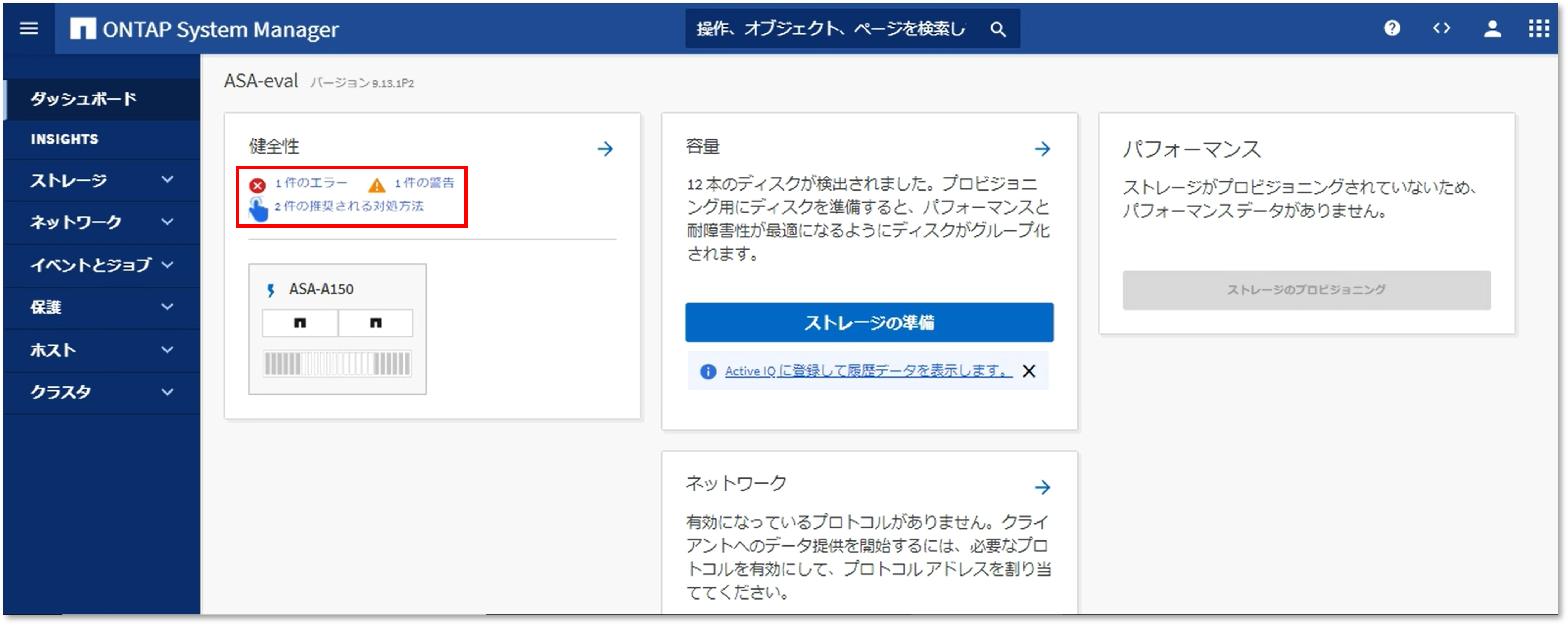
Task: Open the help question mark icon
Action: (x=1392, y=28)
